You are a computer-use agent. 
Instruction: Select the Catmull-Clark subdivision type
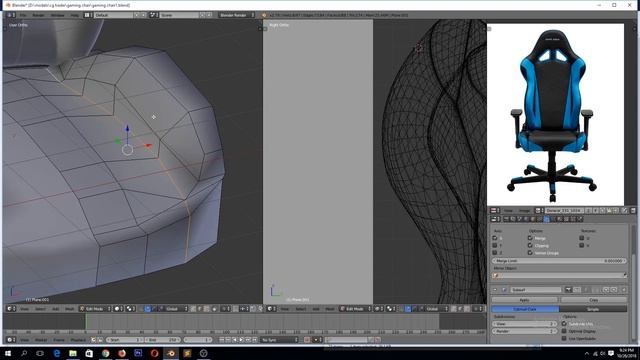click(x=525, y=309)
